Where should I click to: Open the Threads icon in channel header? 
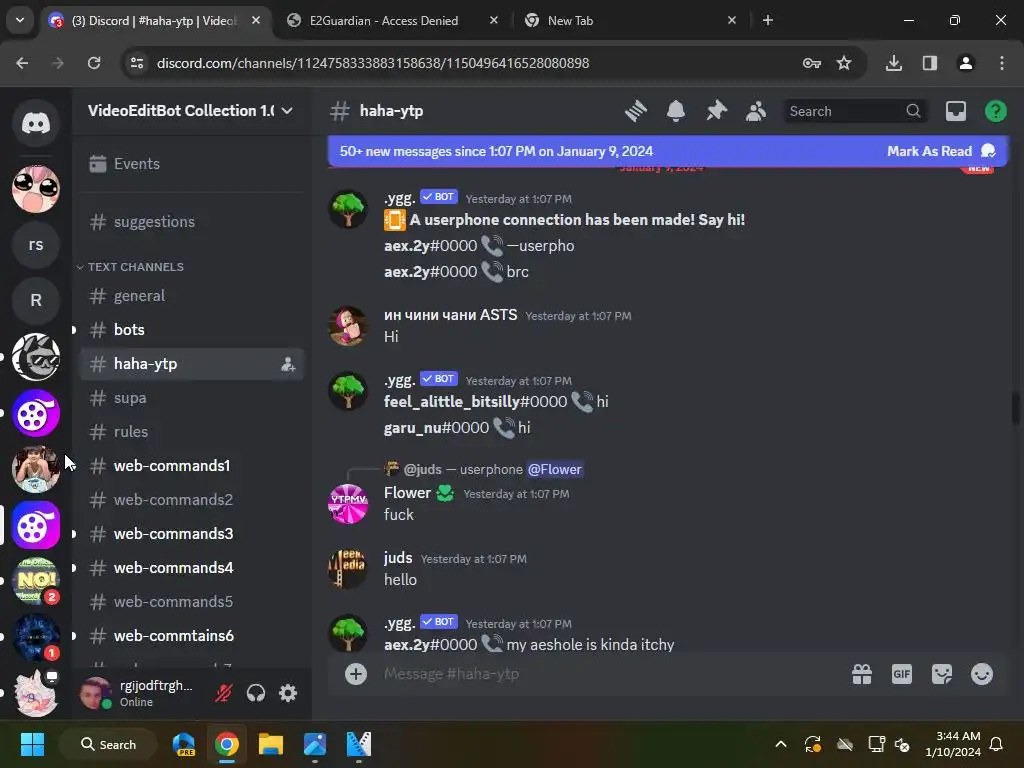tap(635, 111)
